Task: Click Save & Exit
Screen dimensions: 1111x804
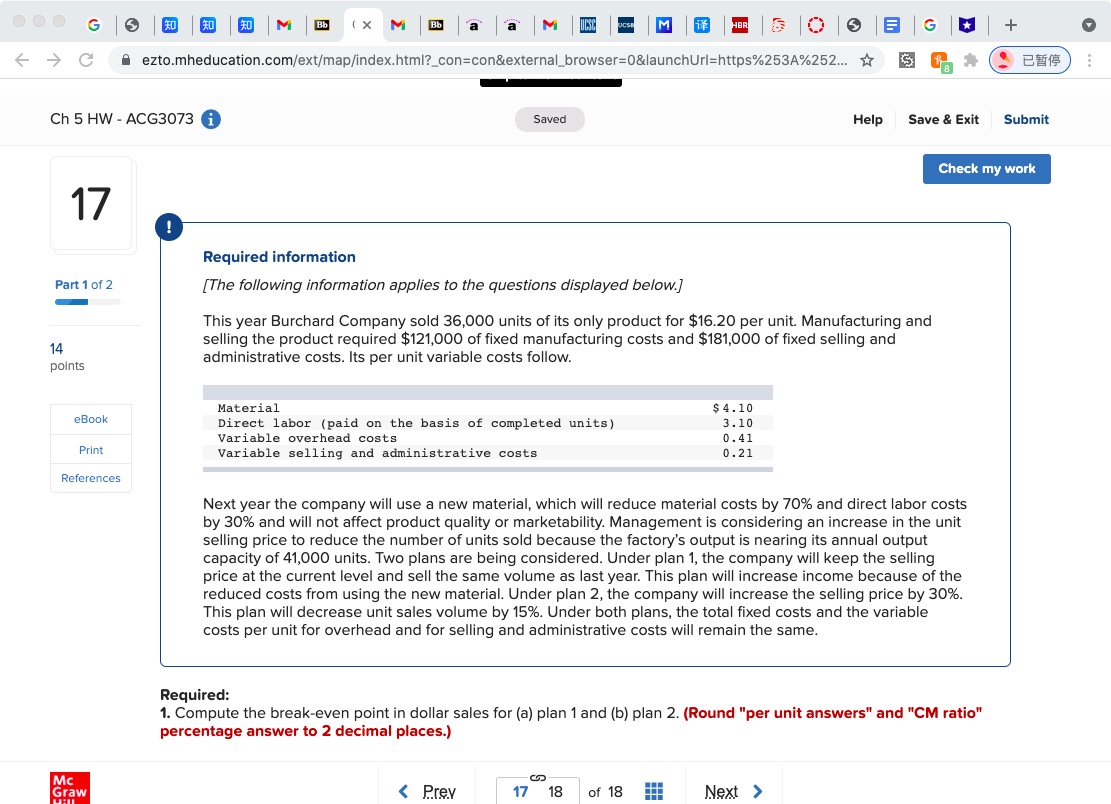Action: click(943, 119)
